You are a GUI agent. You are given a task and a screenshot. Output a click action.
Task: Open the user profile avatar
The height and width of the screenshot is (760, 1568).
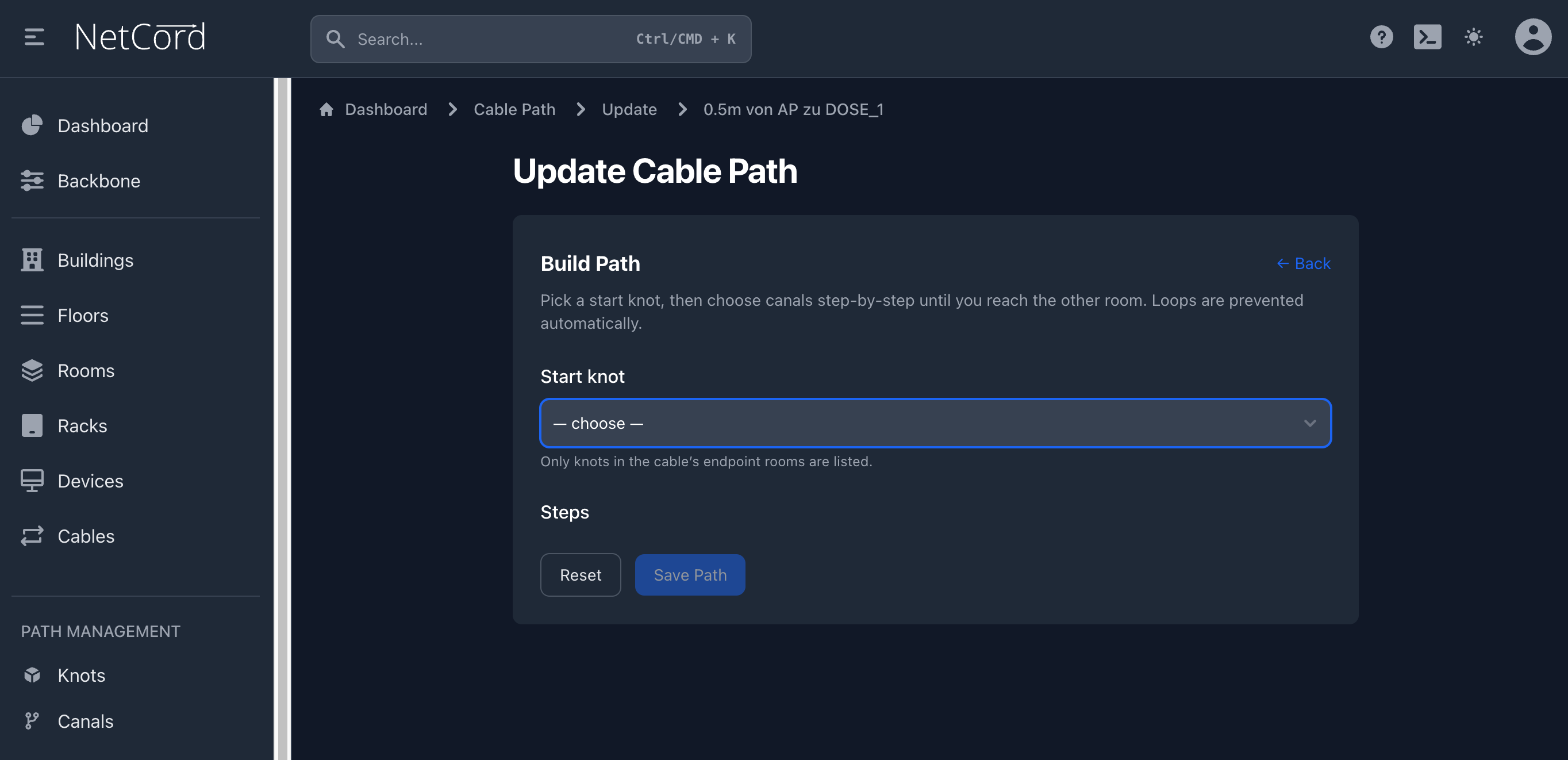coord(1532,37)
